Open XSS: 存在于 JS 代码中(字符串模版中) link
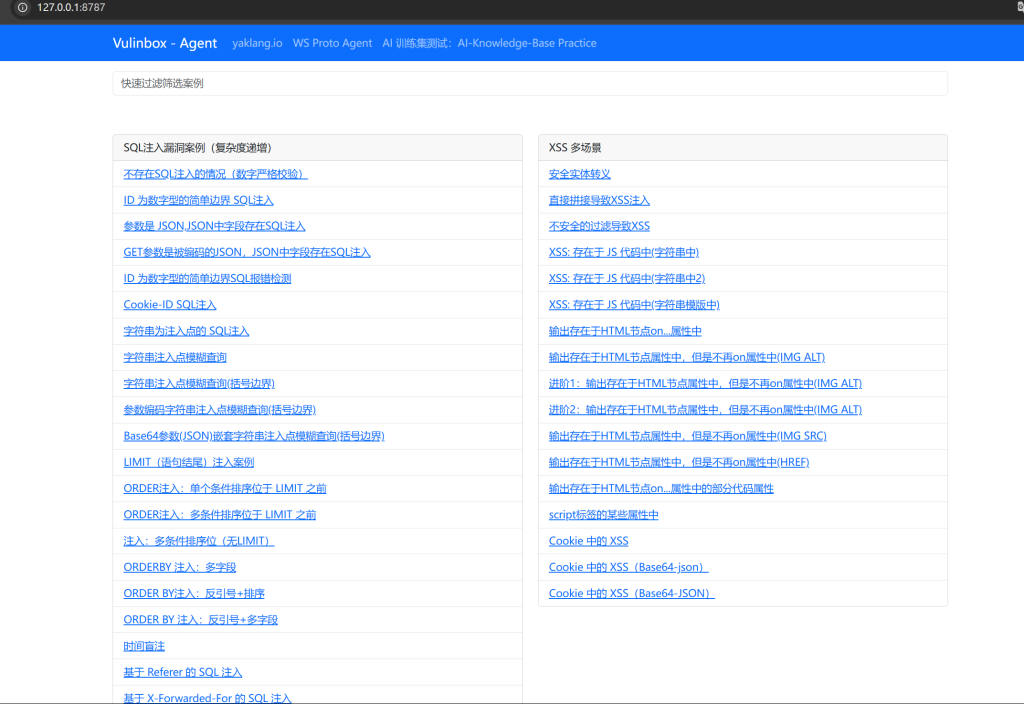The image size is (1024, 704). (634, 305)
